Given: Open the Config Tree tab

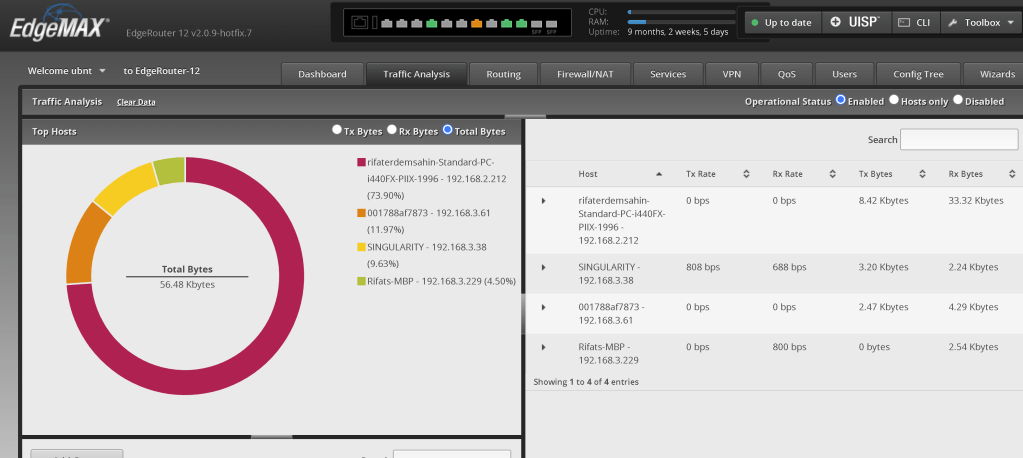Looking at the screenshot, I should [x=918, y=74].
